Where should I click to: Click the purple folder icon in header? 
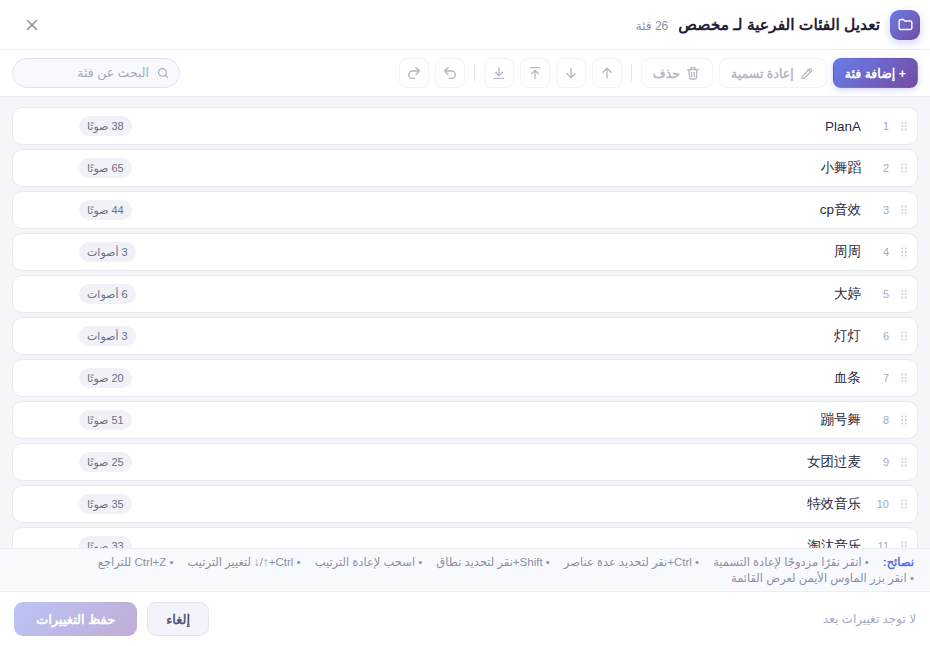pyautogui.click(x=905, y=25)
